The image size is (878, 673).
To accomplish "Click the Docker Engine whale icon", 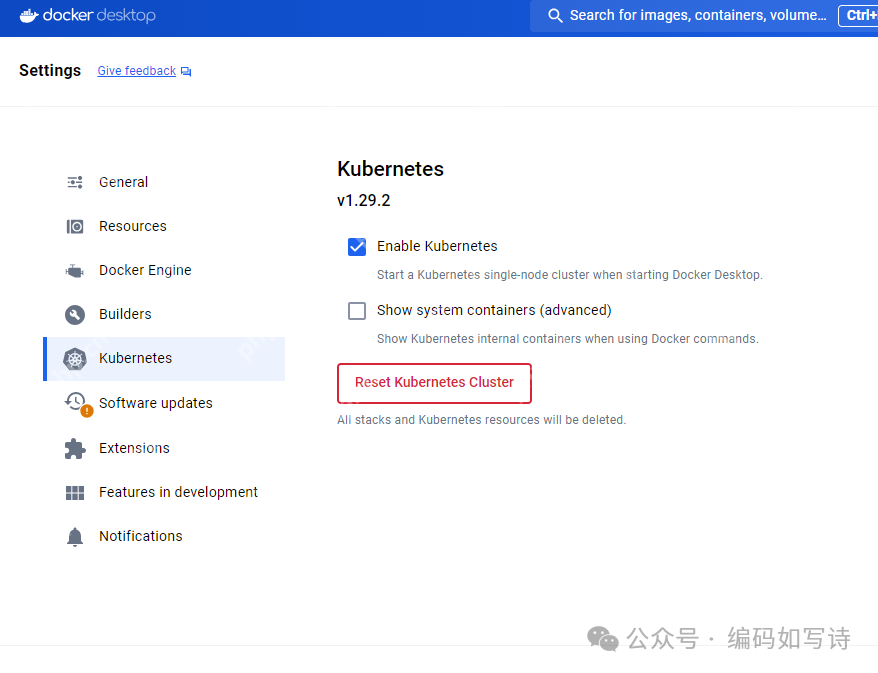I will pyautogui.click(x=75, y=270).
